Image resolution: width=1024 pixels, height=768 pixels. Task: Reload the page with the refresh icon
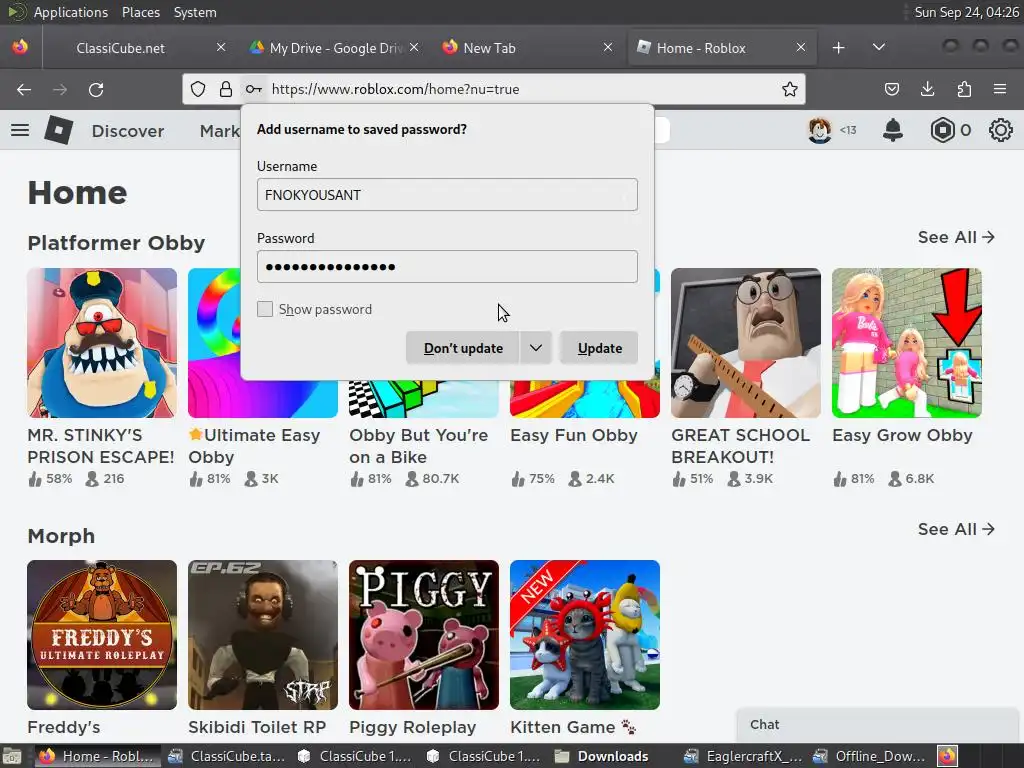pos(96,89)
